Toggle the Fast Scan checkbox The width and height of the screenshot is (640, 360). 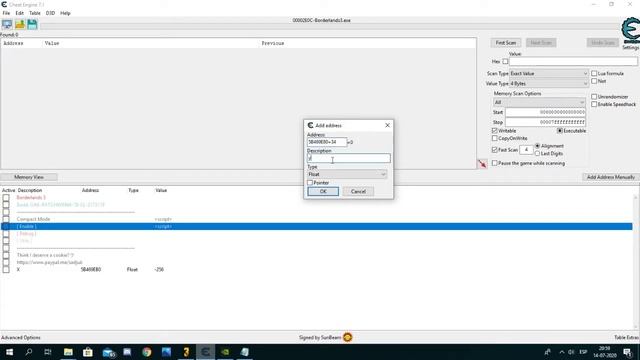[495, 150]
